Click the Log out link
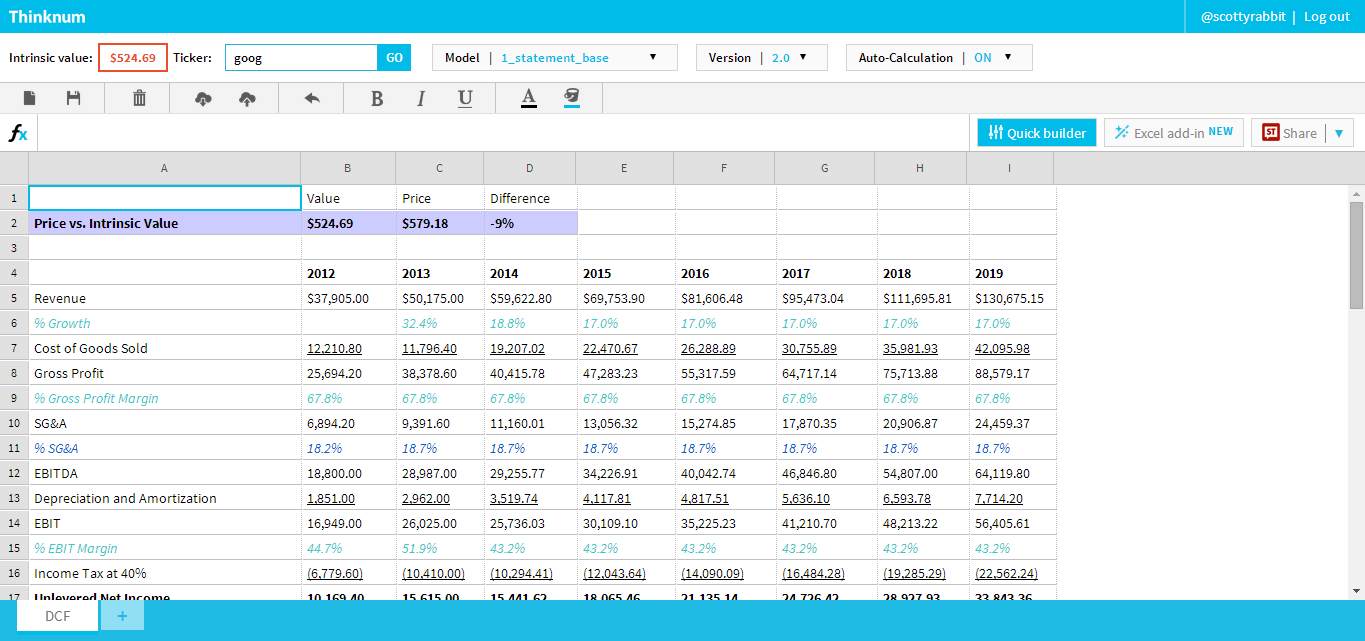Image resolution: width=1365 pixels, height=641 pixels. pos(1326,17)
